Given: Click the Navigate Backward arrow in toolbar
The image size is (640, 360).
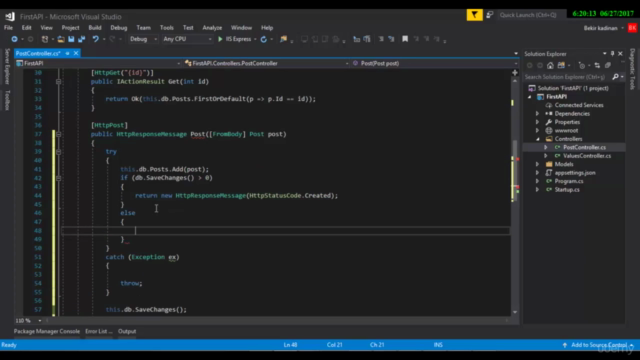Looking at the screenshot, I should click(x=14, y=39).
